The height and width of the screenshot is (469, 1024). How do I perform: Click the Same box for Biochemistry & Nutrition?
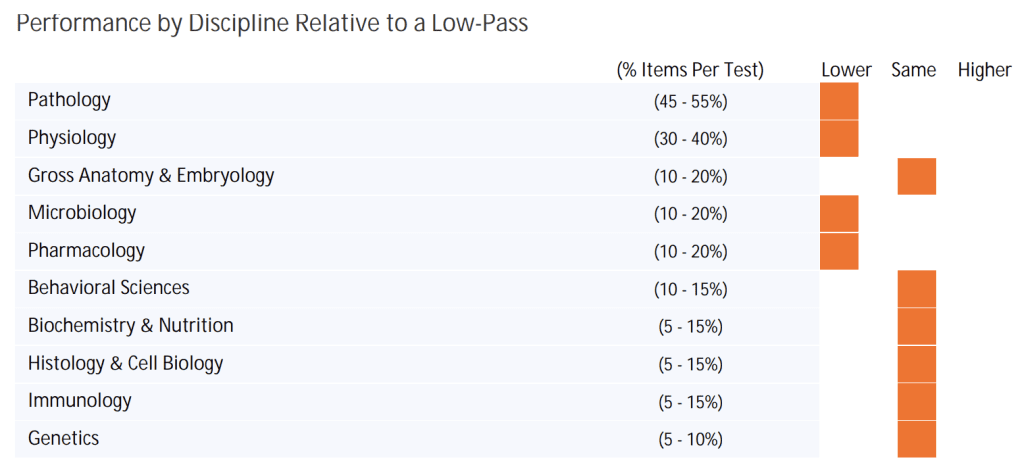(916, 326)
